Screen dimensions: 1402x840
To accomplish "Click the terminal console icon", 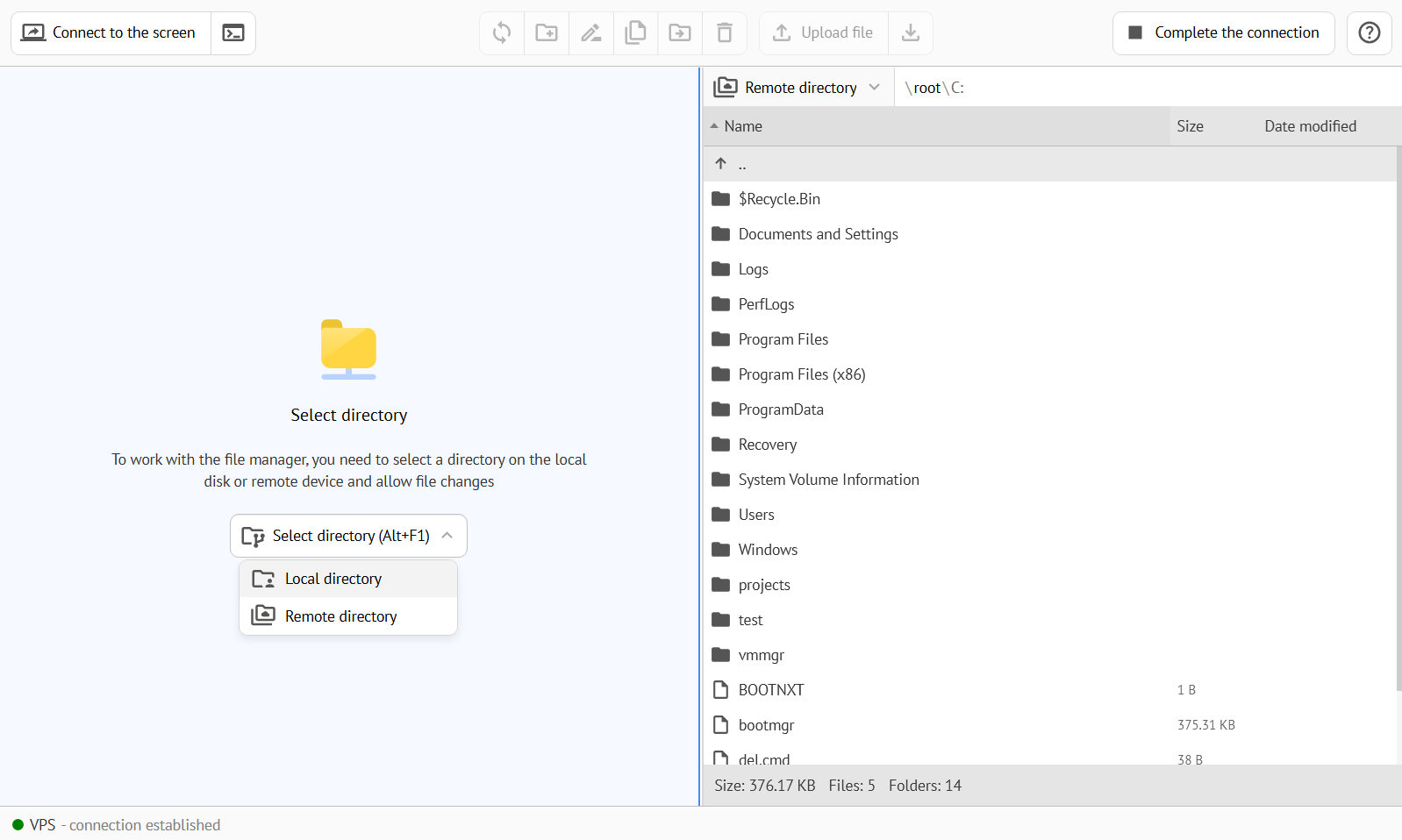I will tap(233, 33).
